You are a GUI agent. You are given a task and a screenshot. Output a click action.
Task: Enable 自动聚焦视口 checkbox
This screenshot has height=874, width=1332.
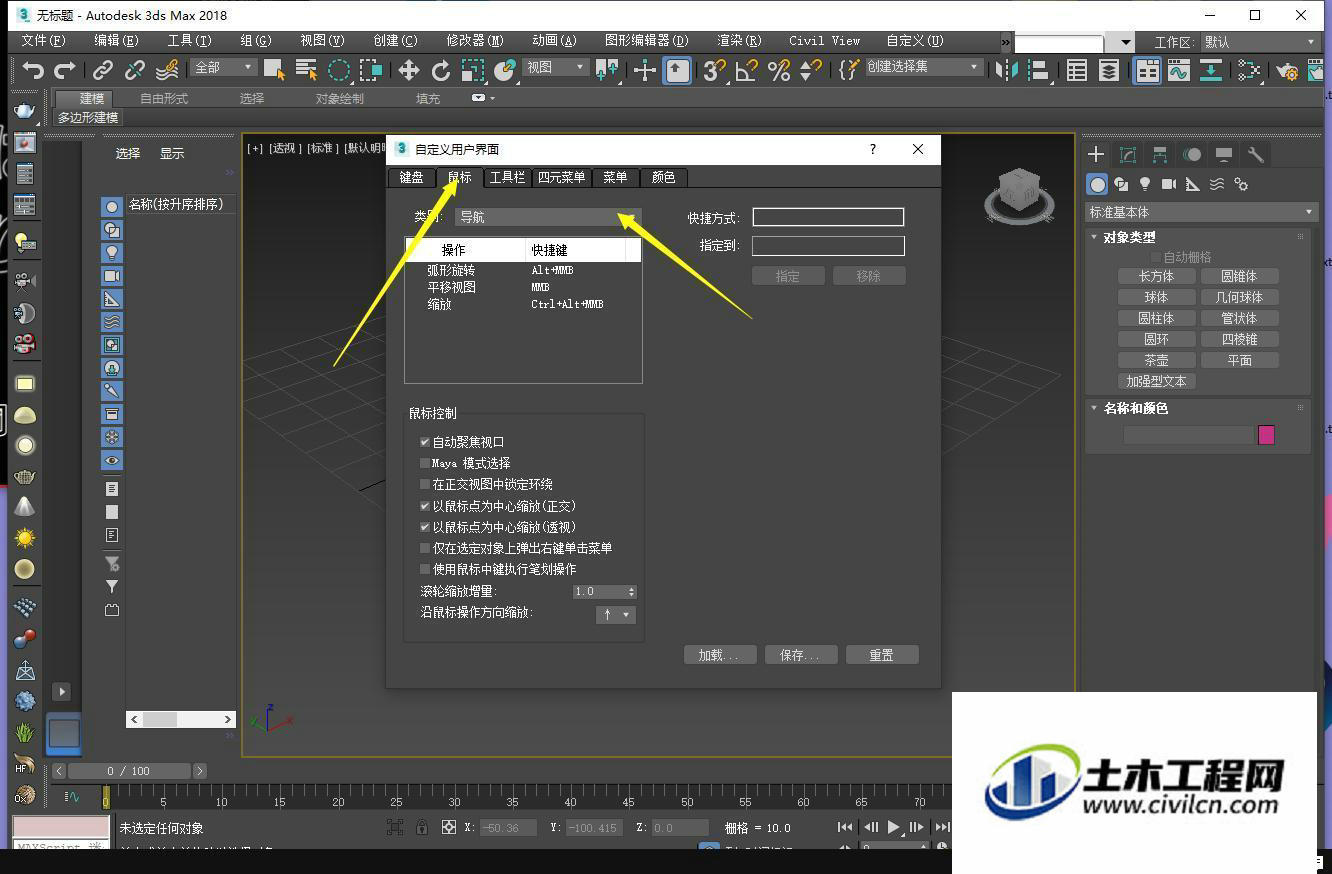pos(425,442)
